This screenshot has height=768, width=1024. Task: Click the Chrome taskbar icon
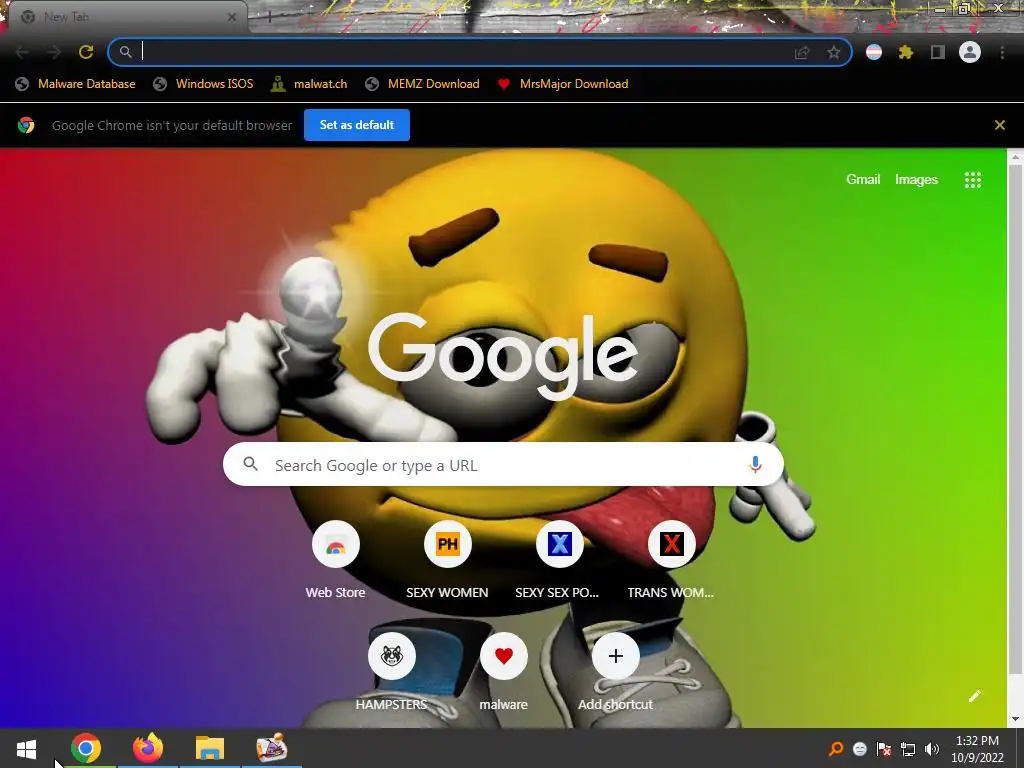point(86,748)
